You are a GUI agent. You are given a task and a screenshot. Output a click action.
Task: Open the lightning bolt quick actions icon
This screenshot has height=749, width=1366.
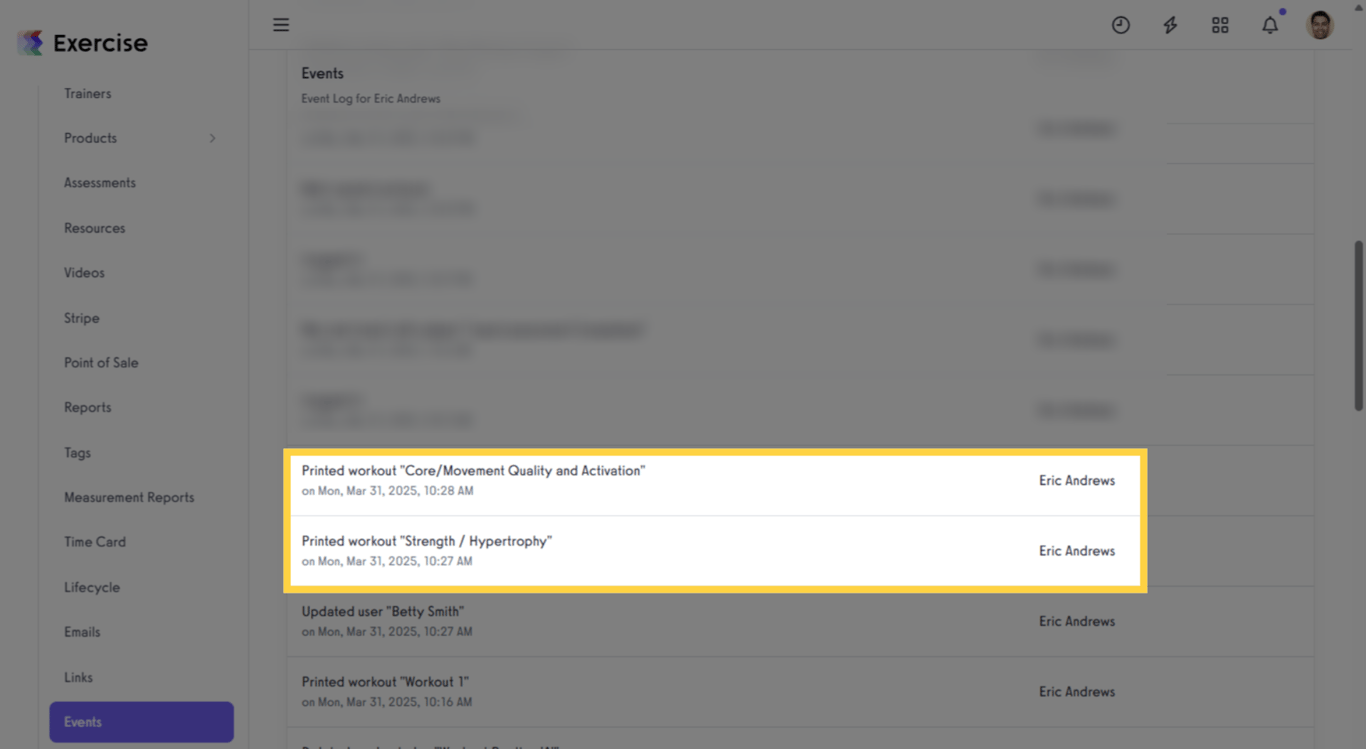[x=1170, y=25]
